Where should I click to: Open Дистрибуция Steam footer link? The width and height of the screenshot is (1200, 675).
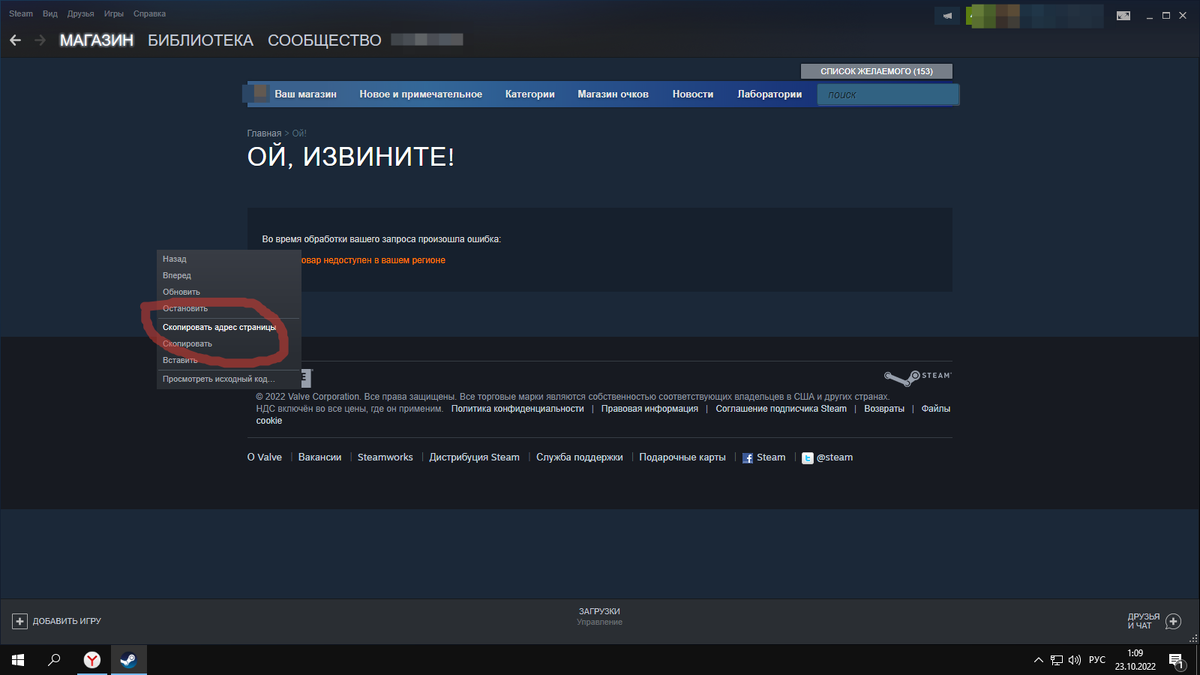[474, 458]
